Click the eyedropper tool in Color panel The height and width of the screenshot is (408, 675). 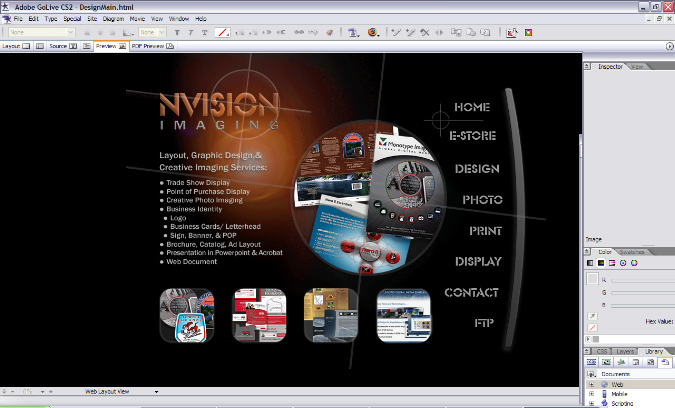click(x=592, y=315)
